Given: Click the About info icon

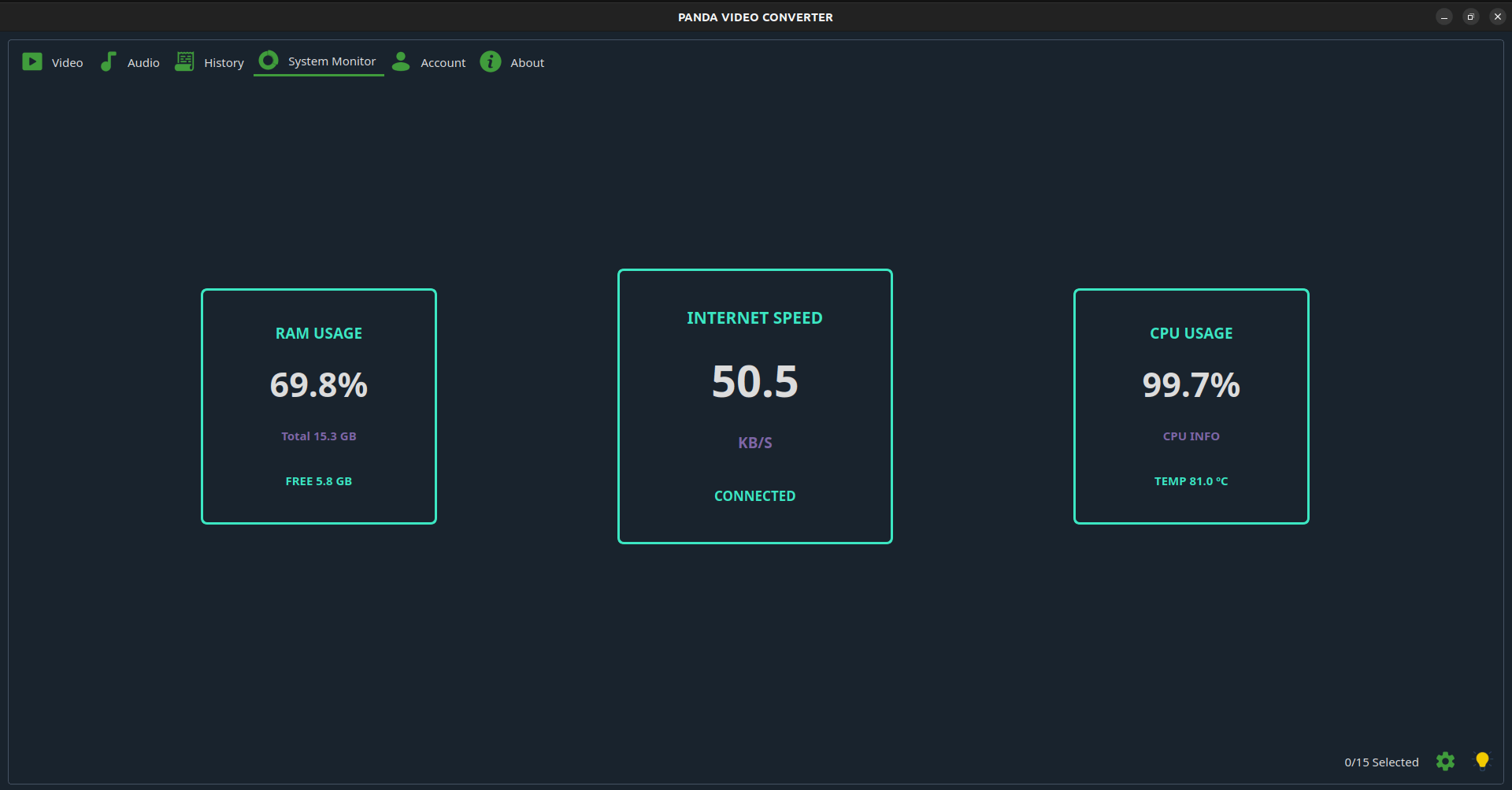Looking at the screenshot, I should (491, 61).
